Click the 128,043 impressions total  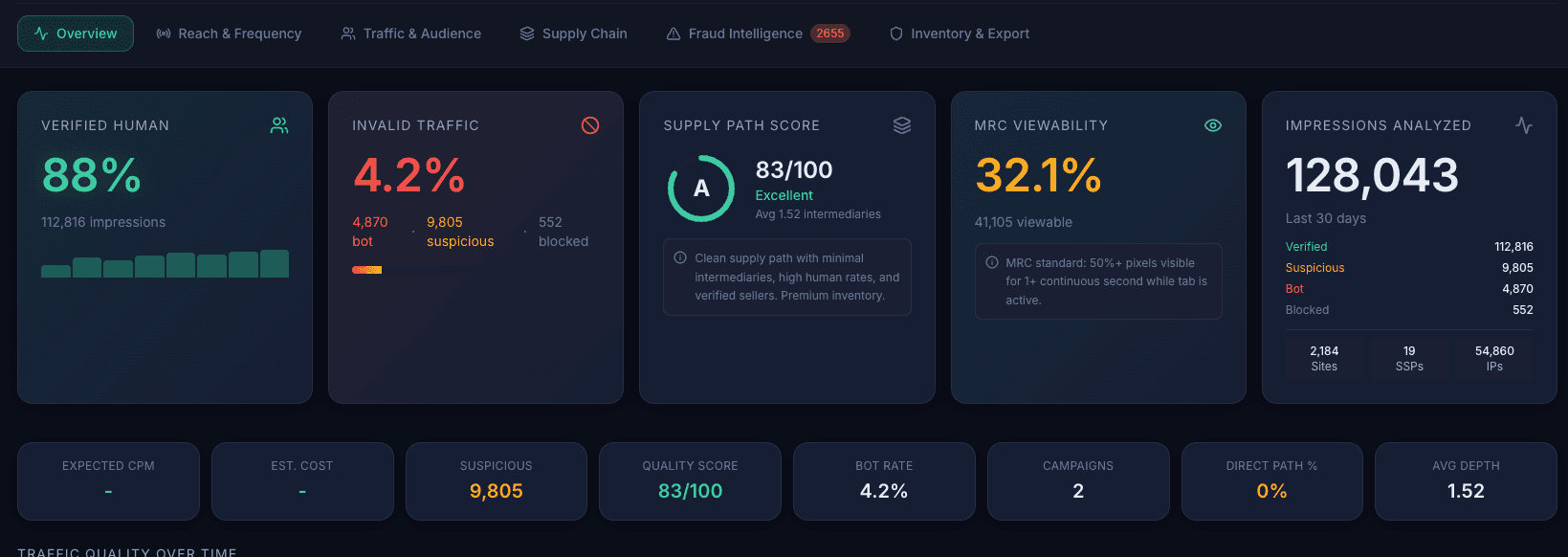point(1372,175)
